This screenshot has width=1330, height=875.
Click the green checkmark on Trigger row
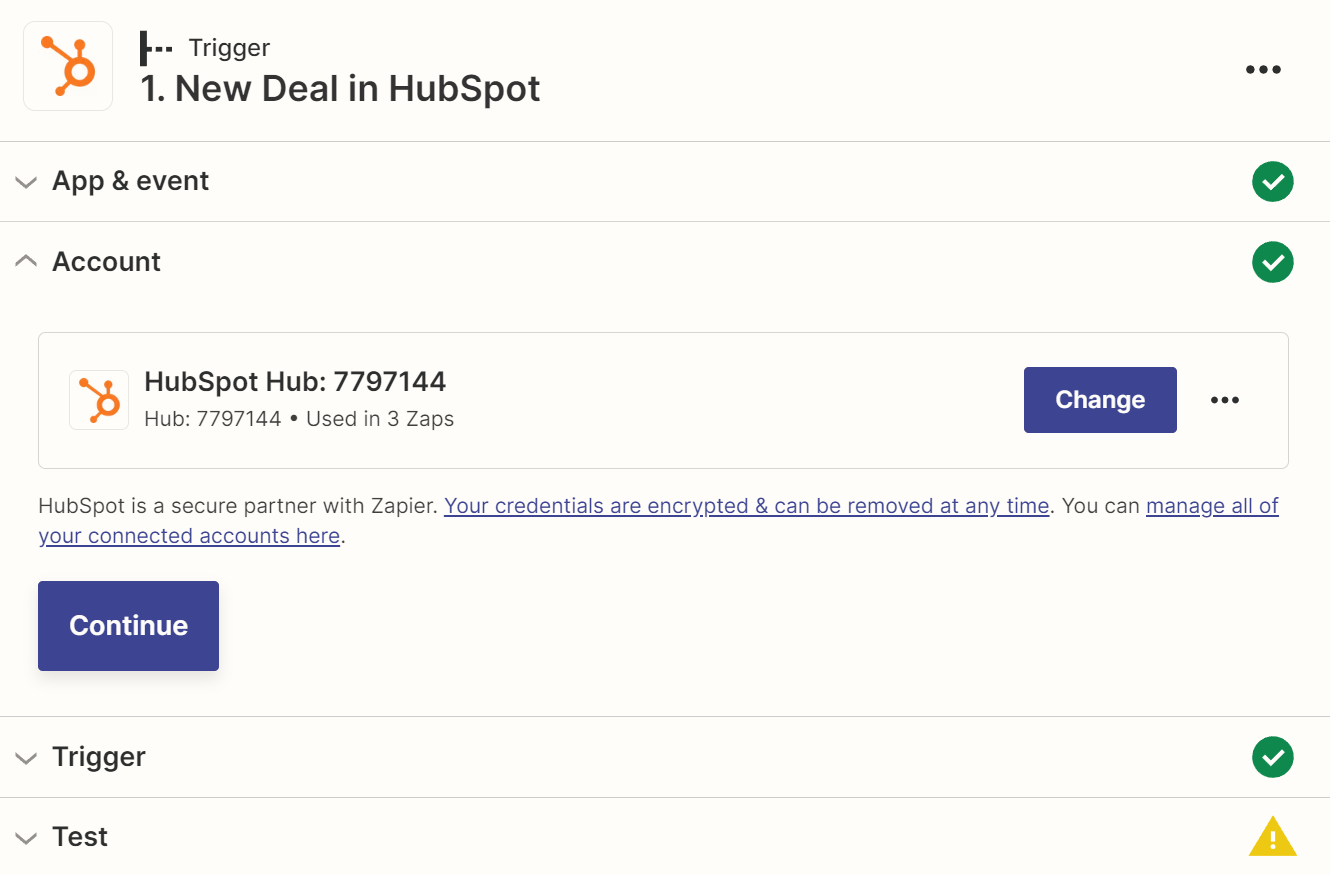pos(1273,757)
